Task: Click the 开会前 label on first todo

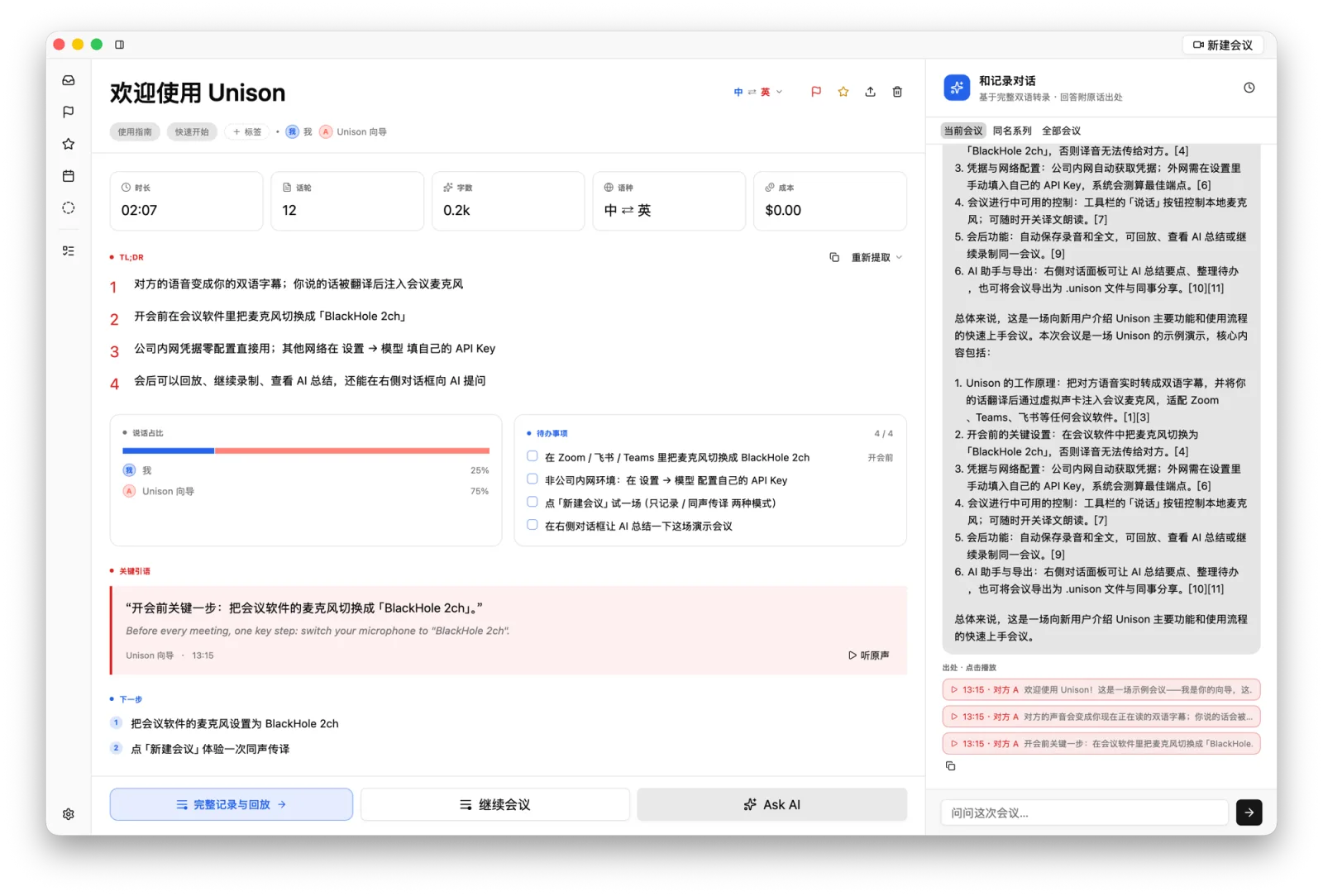Action: point(880,457)
